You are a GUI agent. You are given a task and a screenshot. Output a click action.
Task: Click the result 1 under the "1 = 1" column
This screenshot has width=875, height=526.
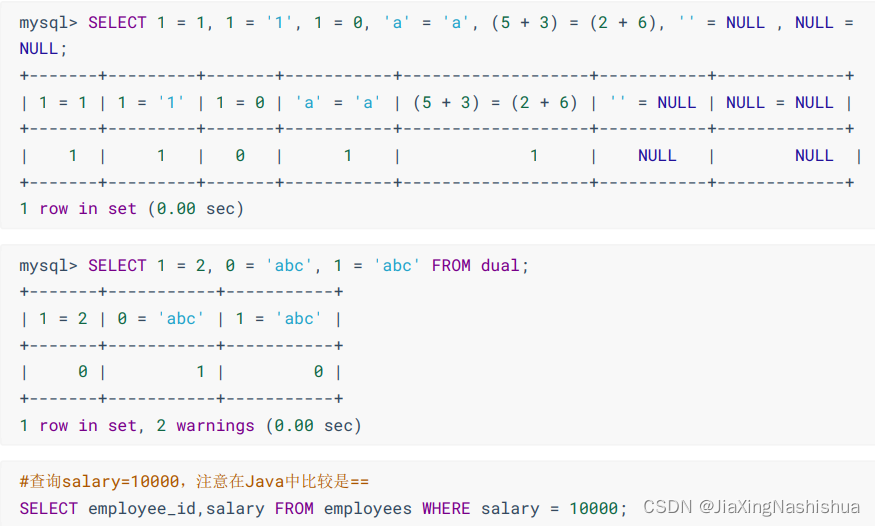[73, 156]
